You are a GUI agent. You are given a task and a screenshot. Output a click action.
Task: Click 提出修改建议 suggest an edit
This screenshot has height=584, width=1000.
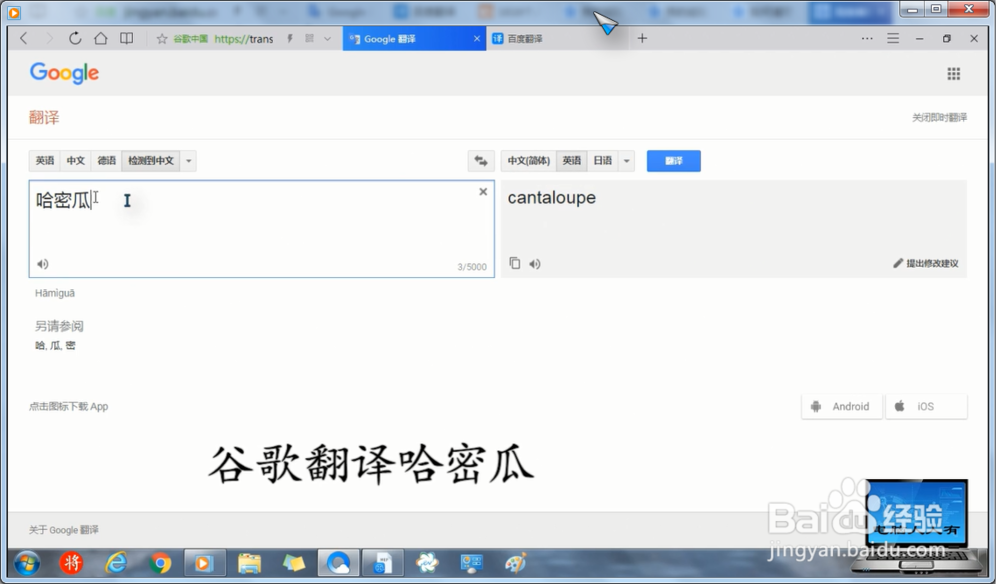926,263
